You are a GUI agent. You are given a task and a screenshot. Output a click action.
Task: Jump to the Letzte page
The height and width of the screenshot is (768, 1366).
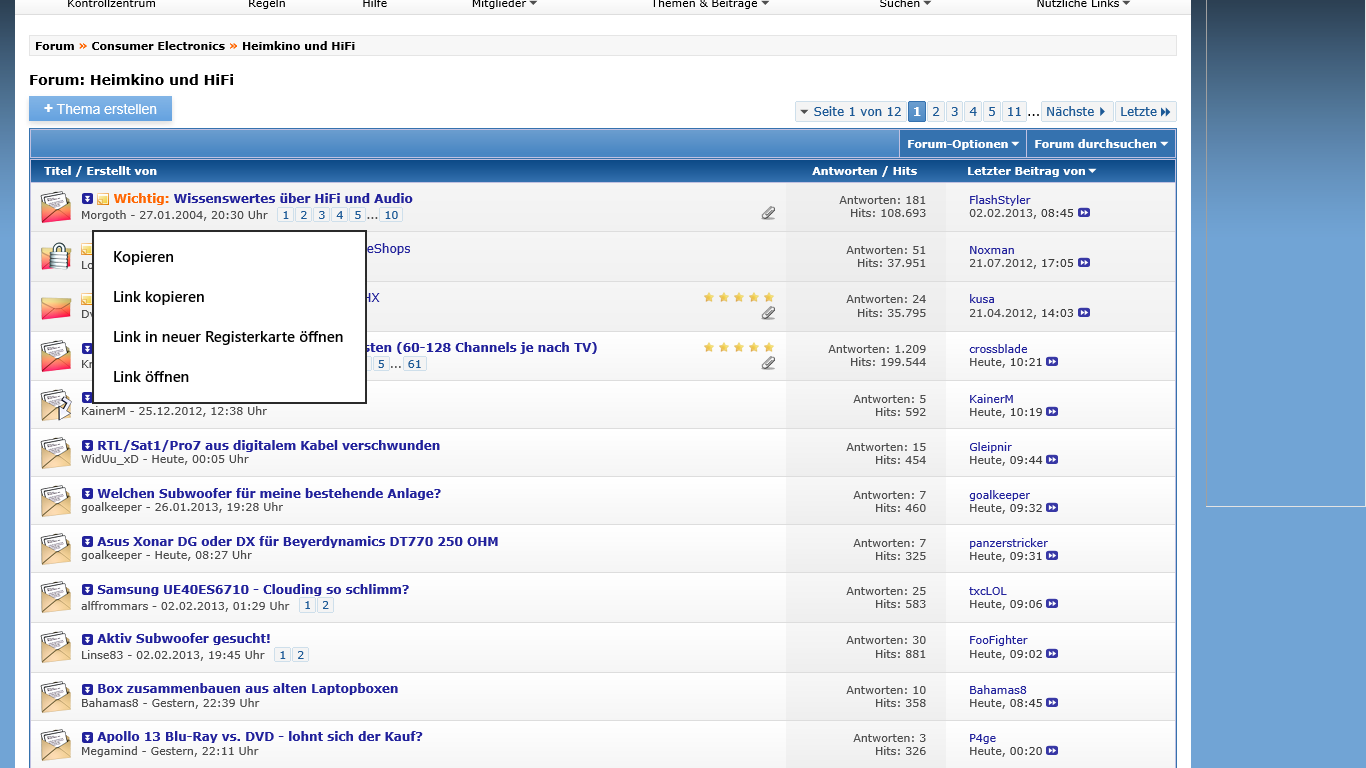point(1145,112)
